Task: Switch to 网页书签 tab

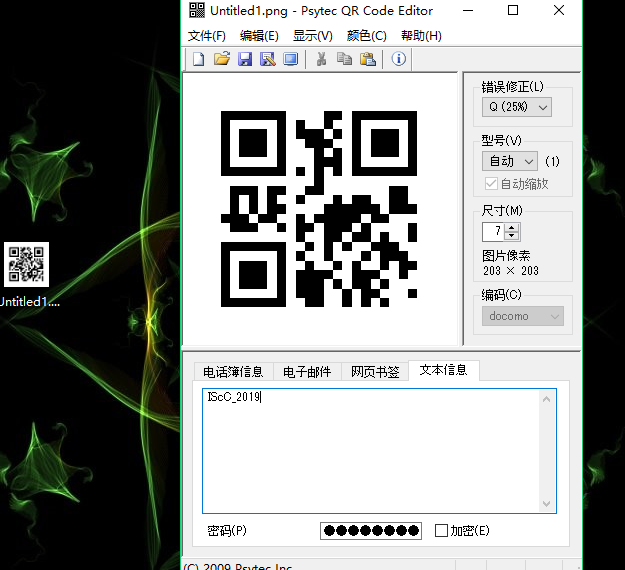Action: [375, 371]
